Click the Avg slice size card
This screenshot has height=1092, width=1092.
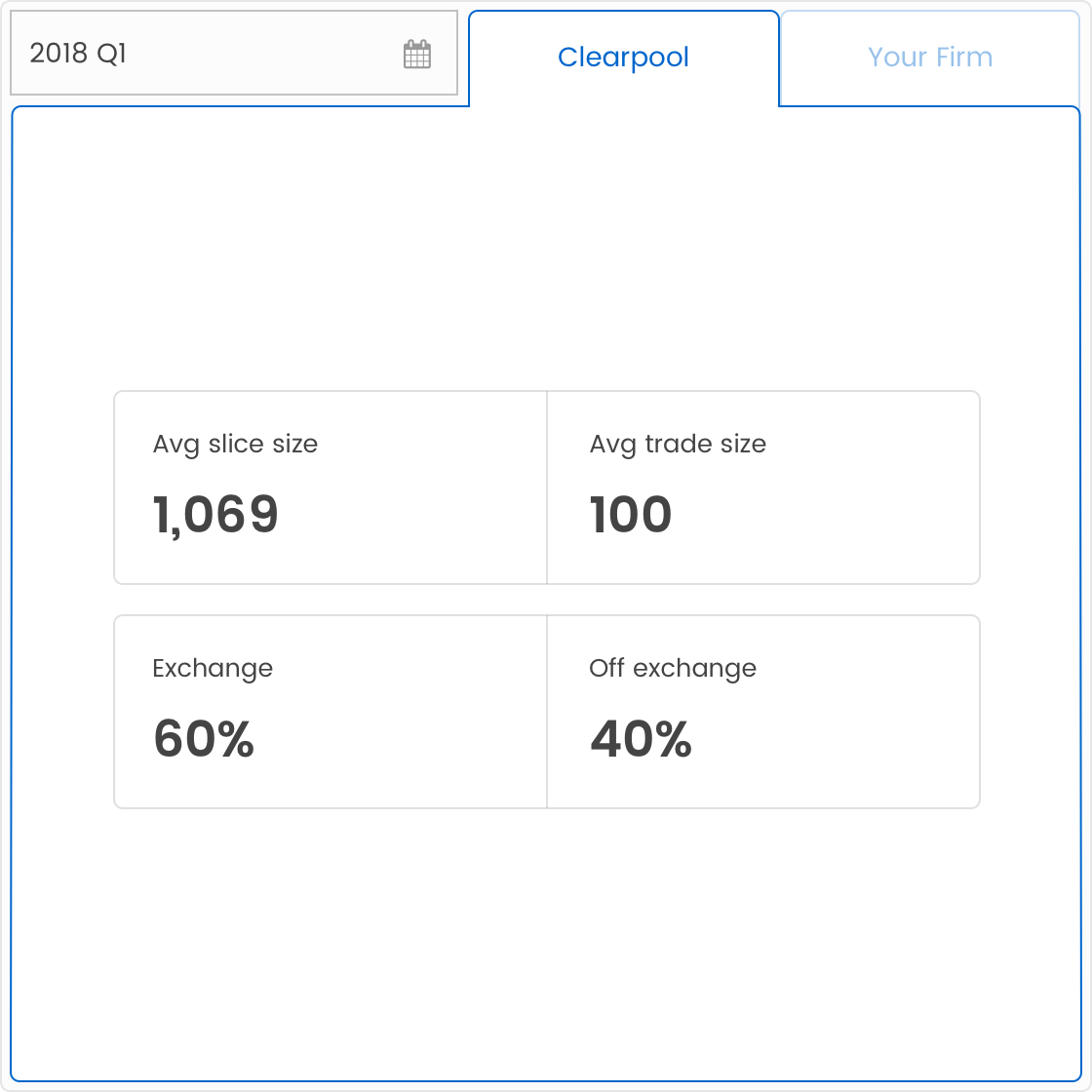[330, 487]
